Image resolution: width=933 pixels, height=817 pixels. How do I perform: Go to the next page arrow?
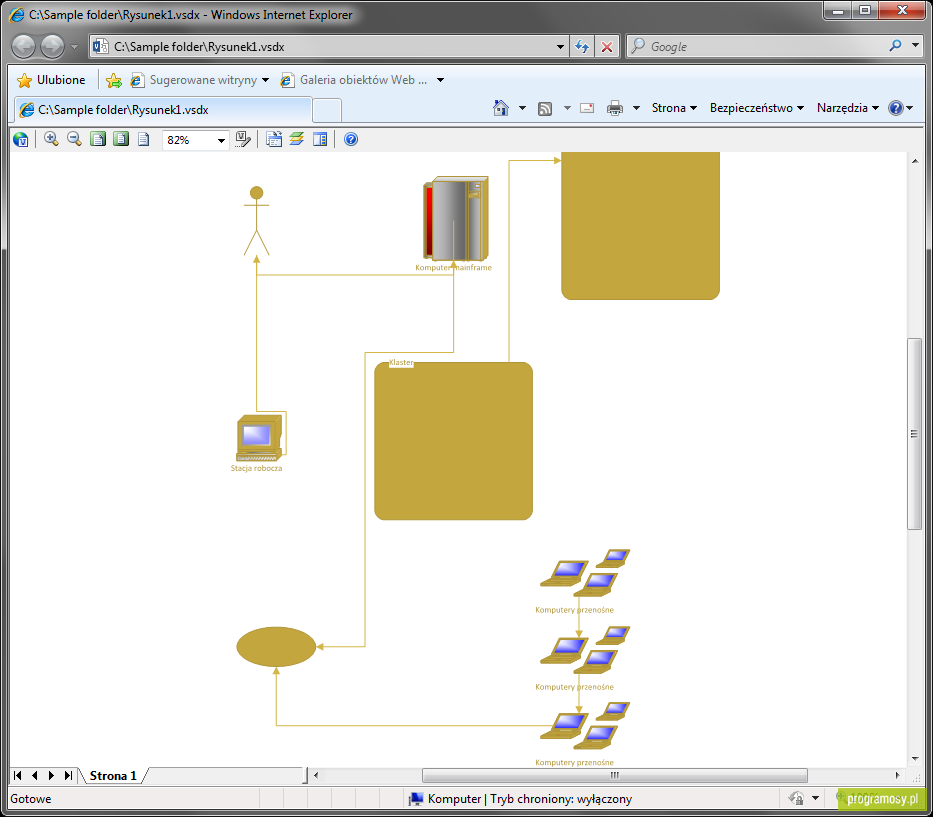click(x=51, y=775)
